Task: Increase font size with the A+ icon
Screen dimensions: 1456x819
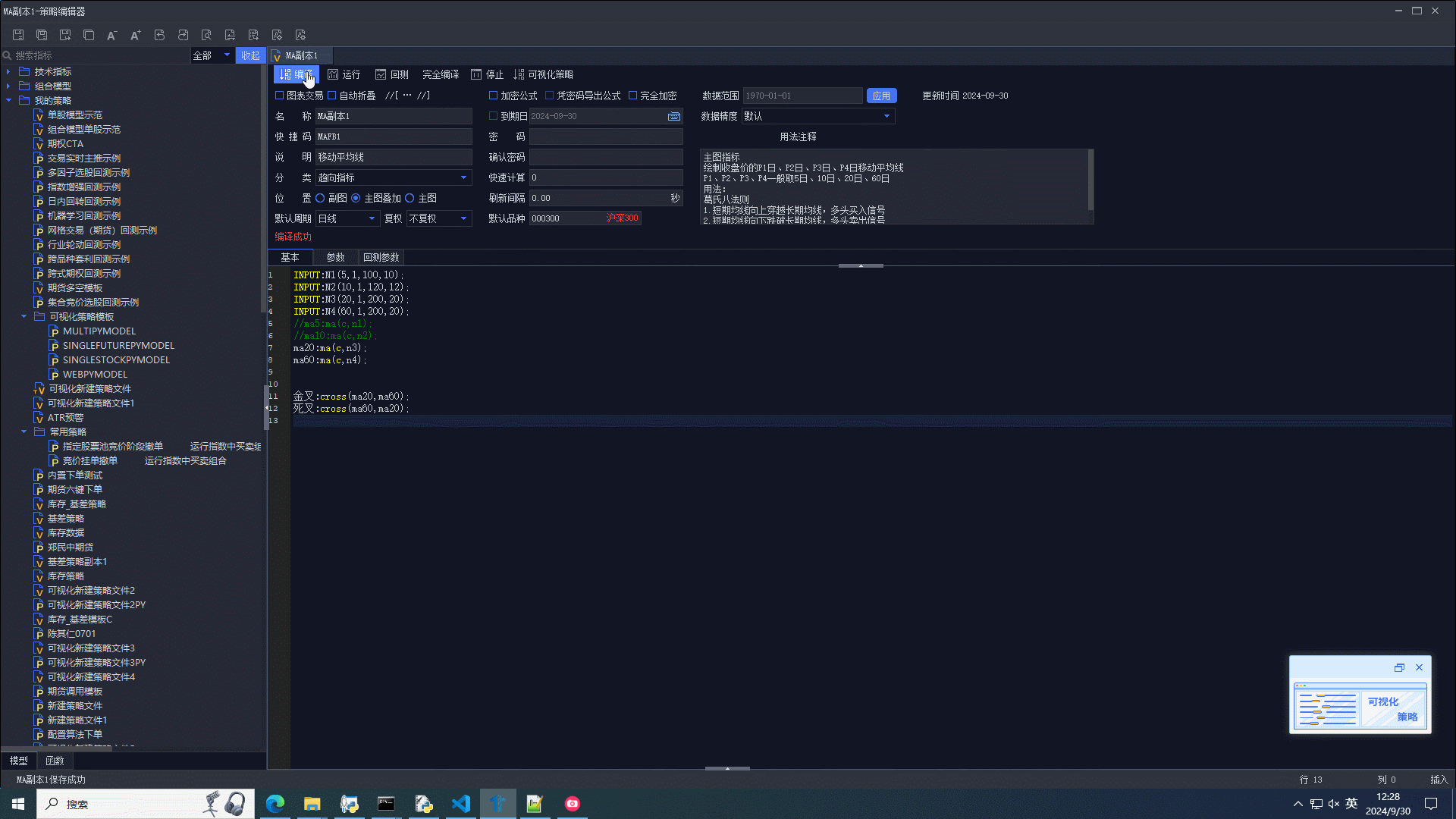Action: click(x=136, y=35)
